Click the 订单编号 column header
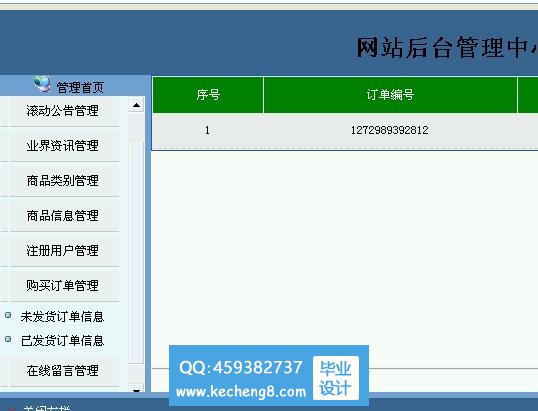 click(390, 95)
